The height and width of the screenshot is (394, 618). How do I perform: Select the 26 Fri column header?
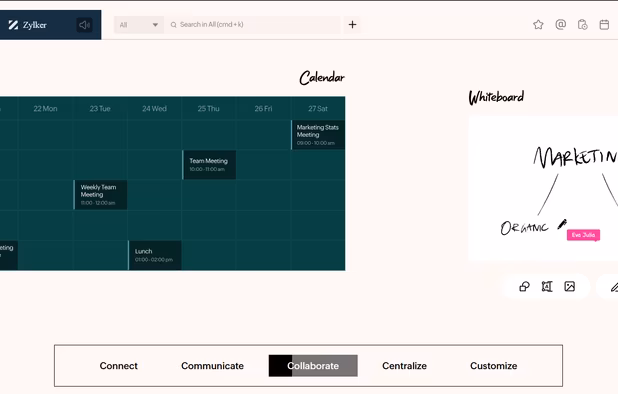(263, 108)
